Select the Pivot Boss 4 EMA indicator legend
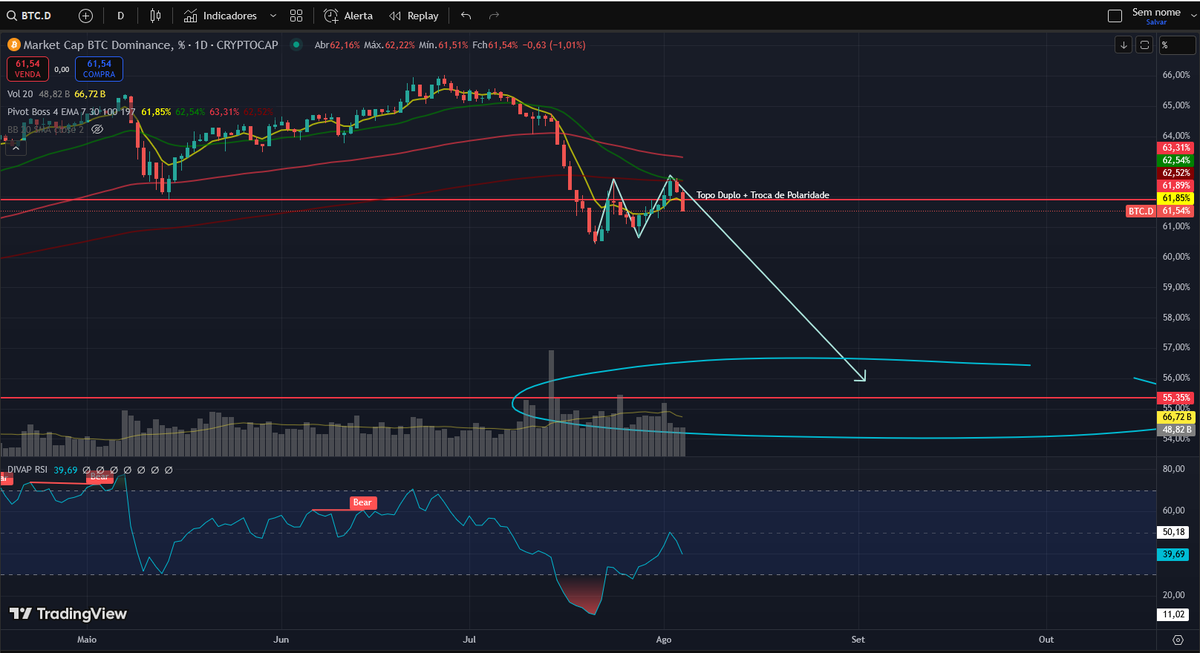The width and height of the screenshot is (1200, 653). pyautogui.click(x=71, y=111)
